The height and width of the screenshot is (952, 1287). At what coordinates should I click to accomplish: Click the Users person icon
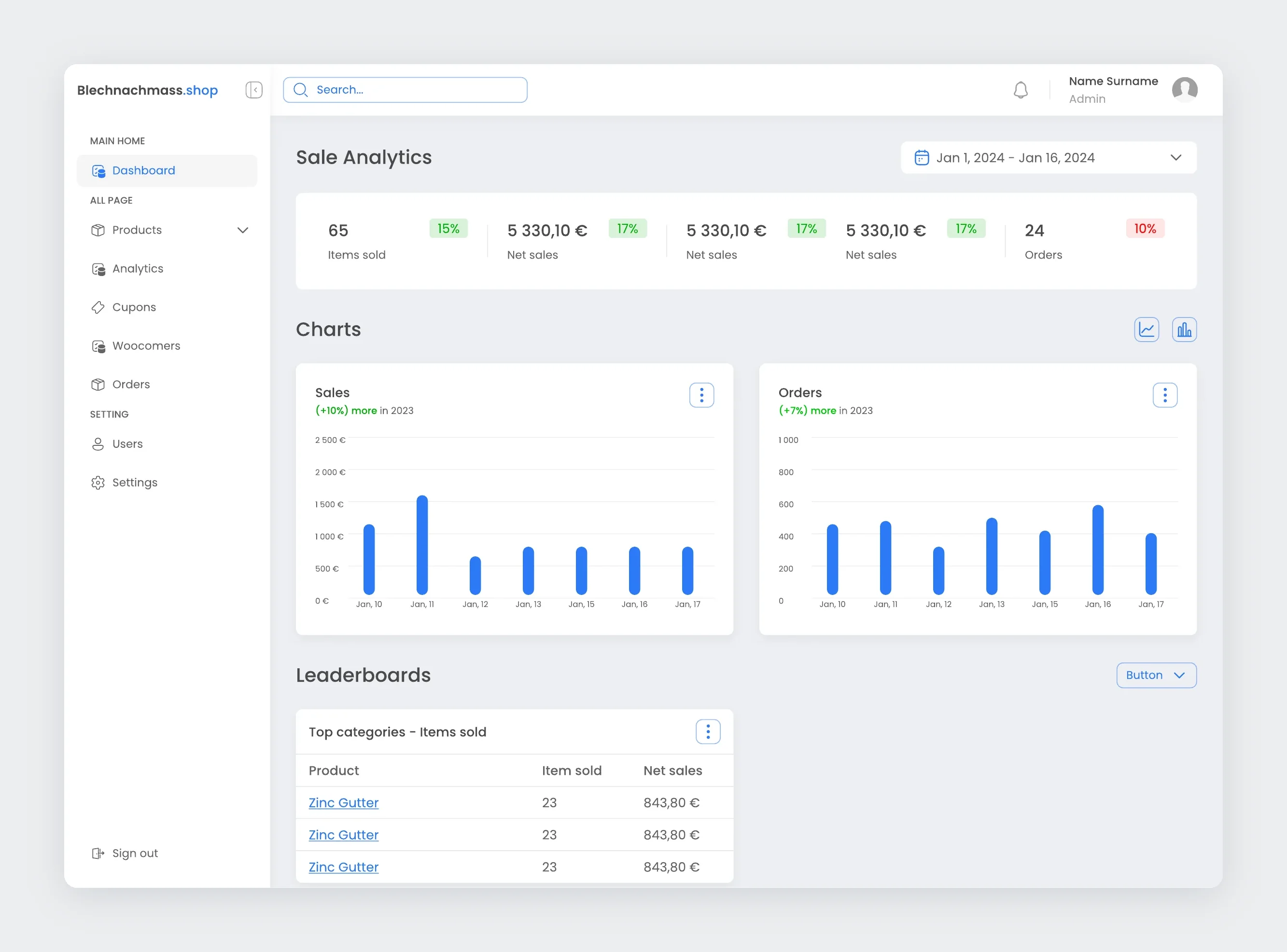tap(98, 444)
